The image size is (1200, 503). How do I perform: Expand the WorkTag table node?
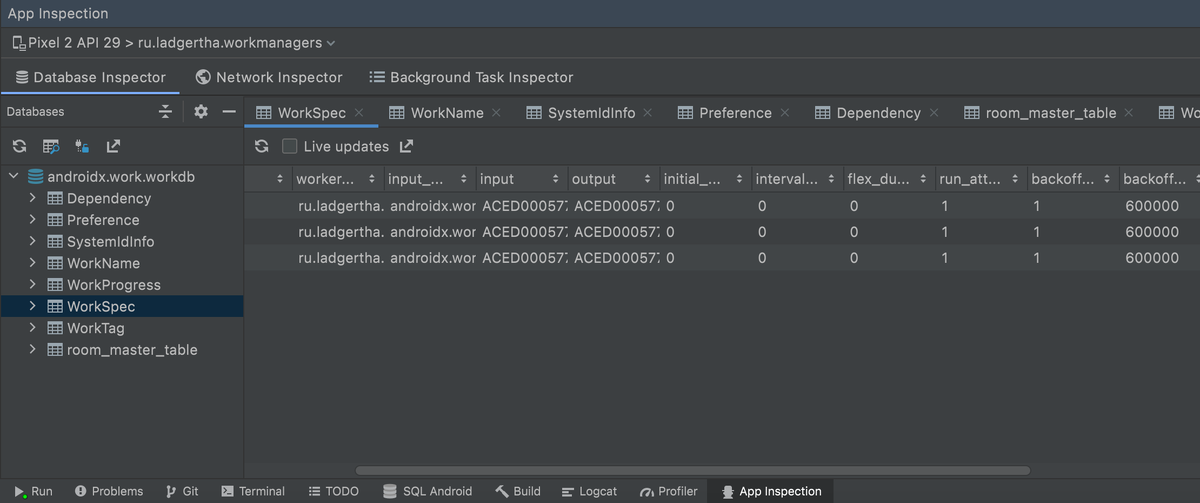(x=33, y=328)
